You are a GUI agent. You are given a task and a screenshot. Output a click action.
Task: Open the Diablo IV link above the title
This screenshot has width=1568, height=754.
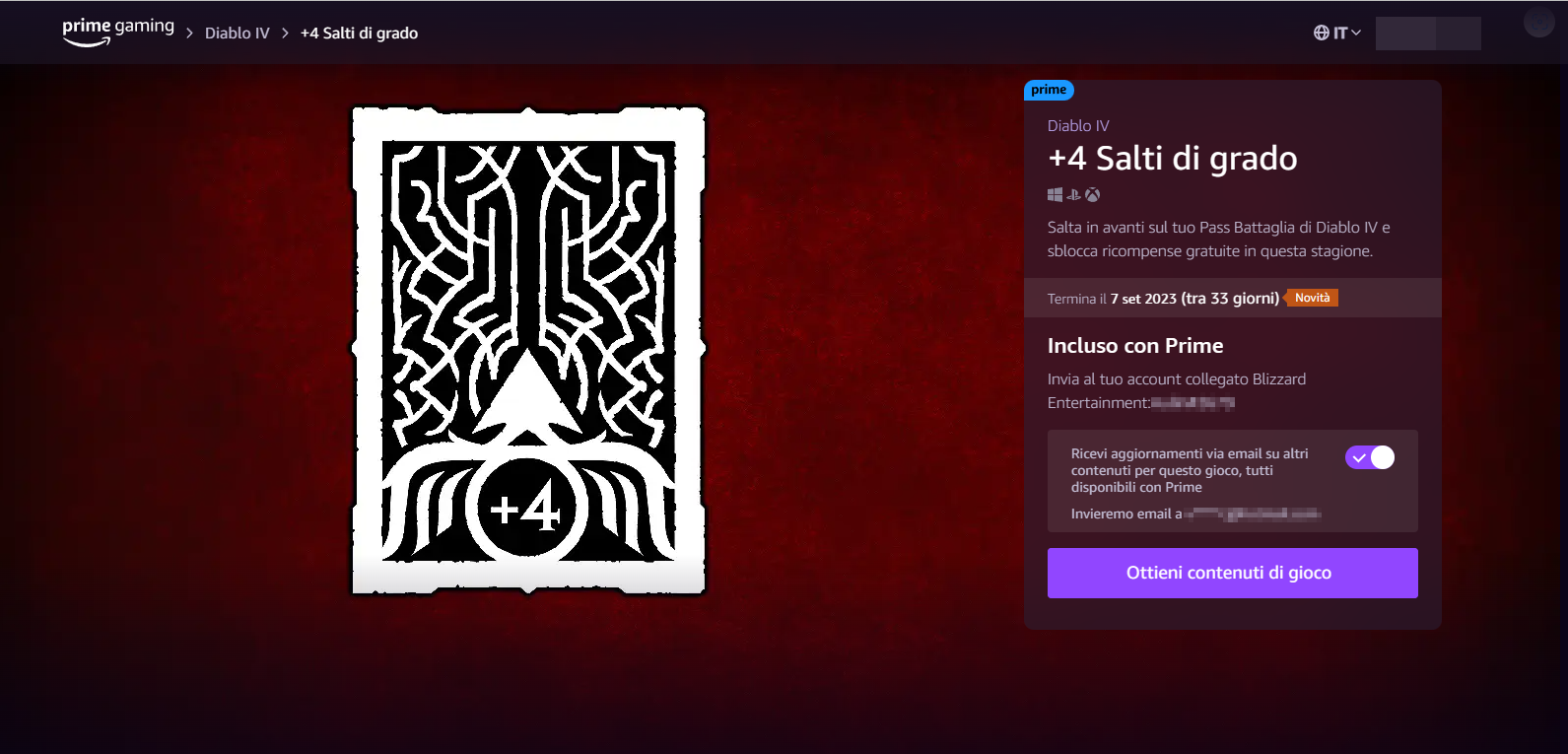pyautogui.click(x=1078, y=126)
